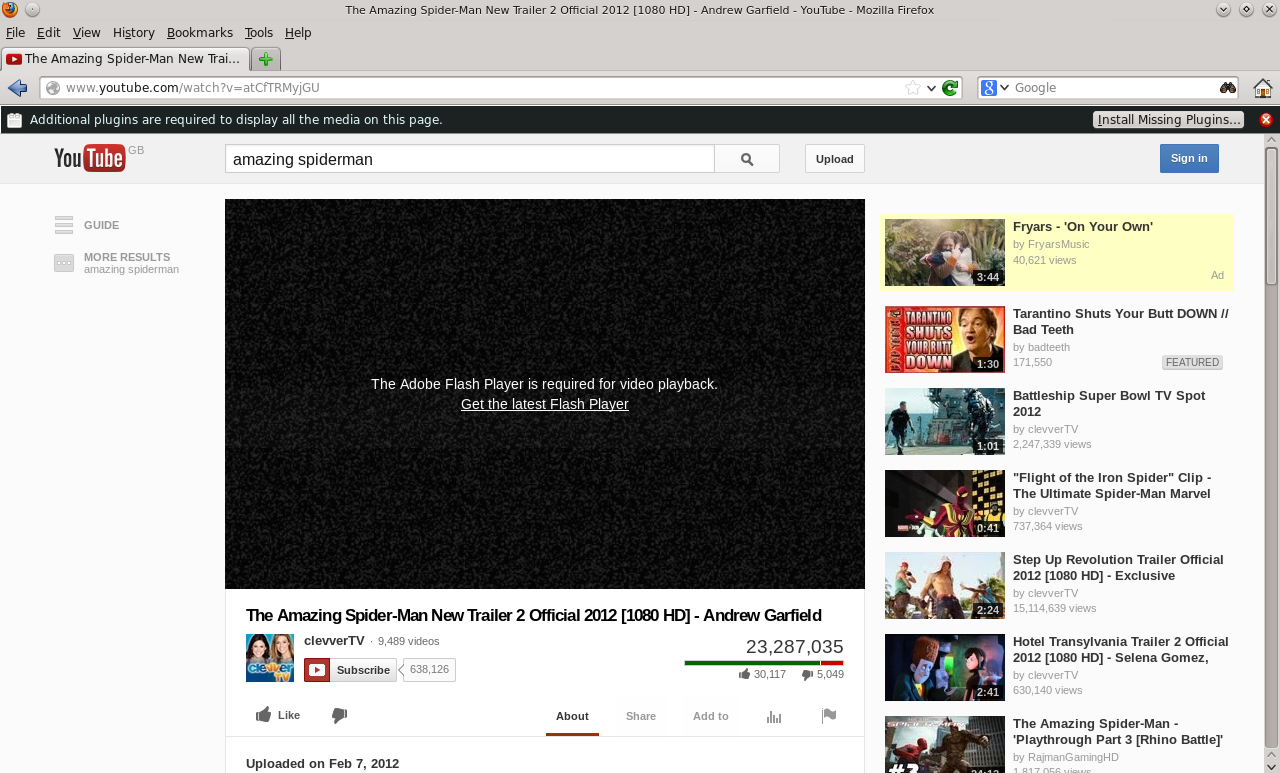Open the Edit menu
Viewport: 1280px width, 773px height.
(x=48, y=33)
